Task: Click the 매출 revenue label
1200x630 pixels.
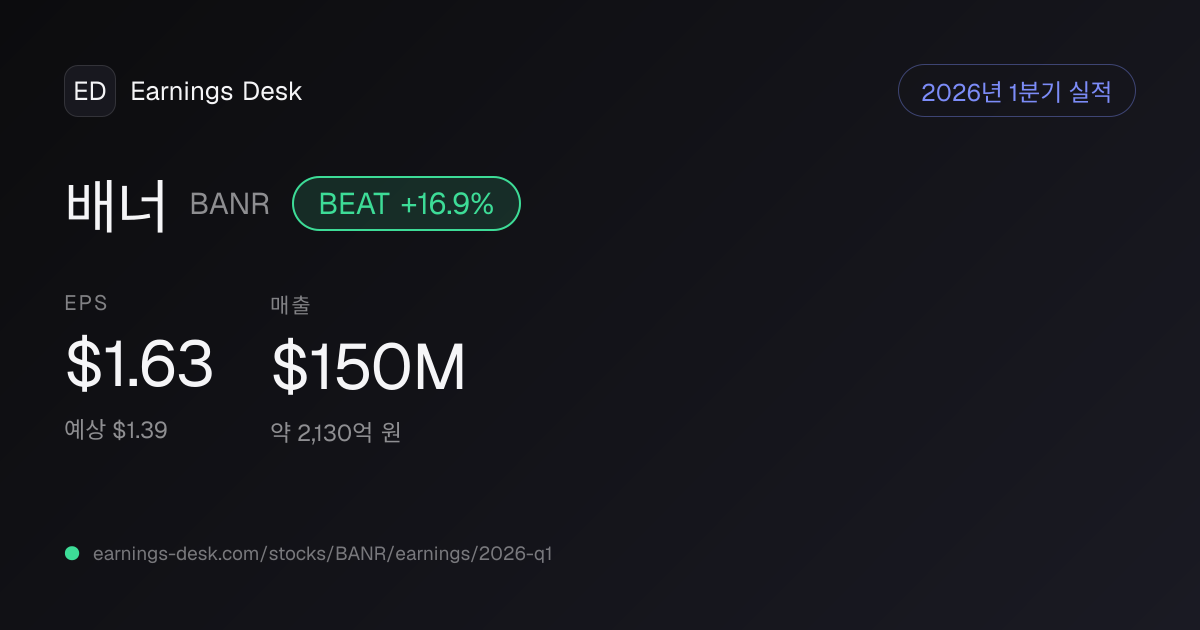Action: pos(290,305)
